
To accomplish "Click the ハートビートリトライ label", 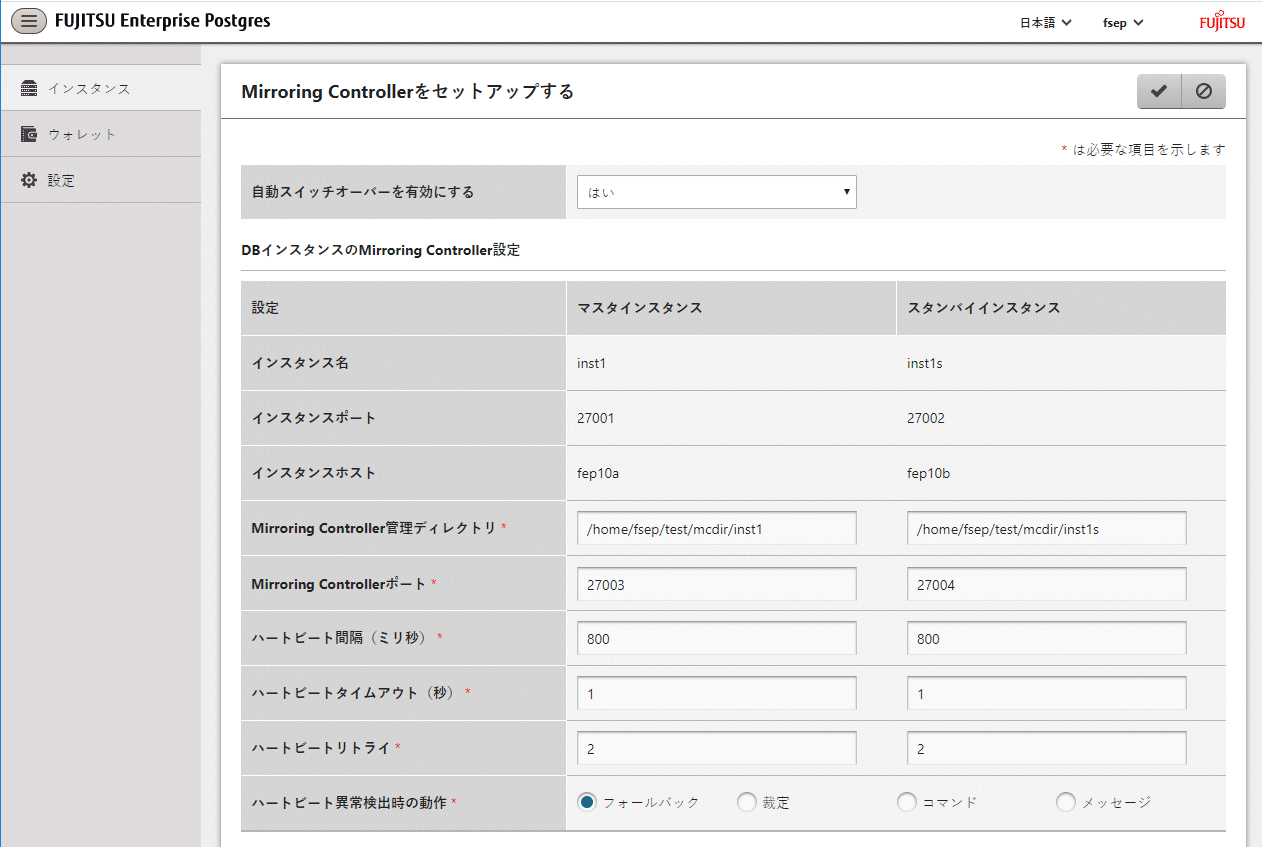I will [x=321, y=748].
